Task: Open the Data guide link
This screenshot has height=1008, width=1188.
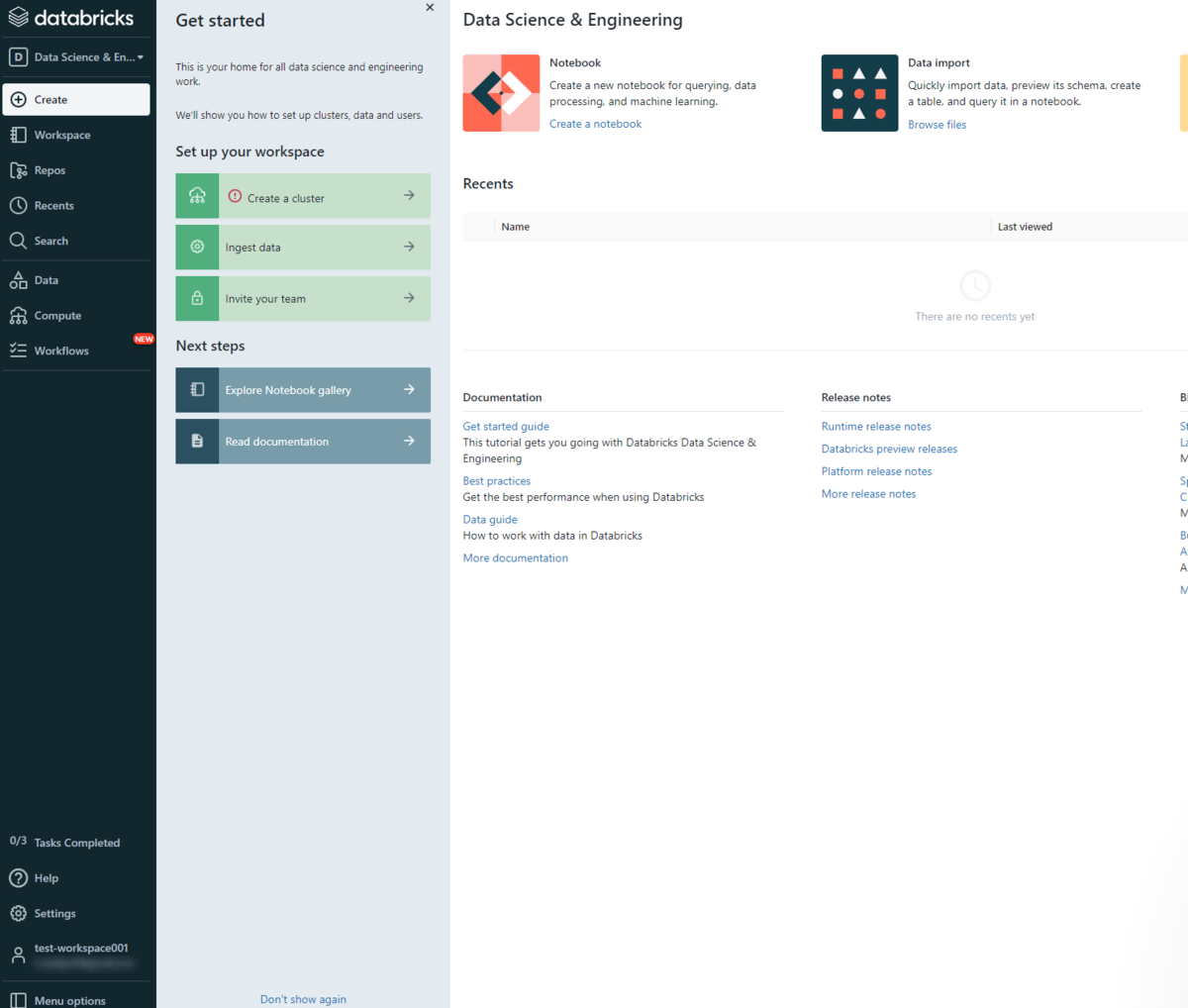Action: pyautogui.click(x=490, y=520)
